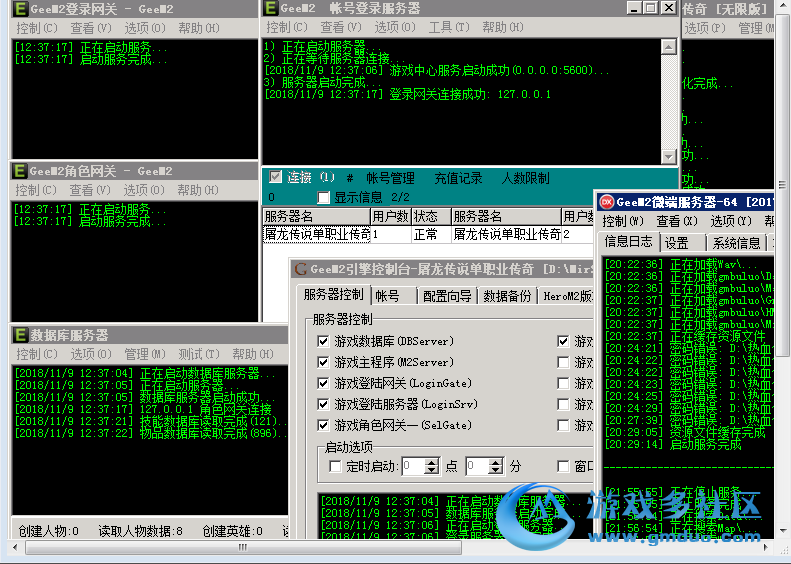Decrease the 点 hour stepper value

coord(432,470)
